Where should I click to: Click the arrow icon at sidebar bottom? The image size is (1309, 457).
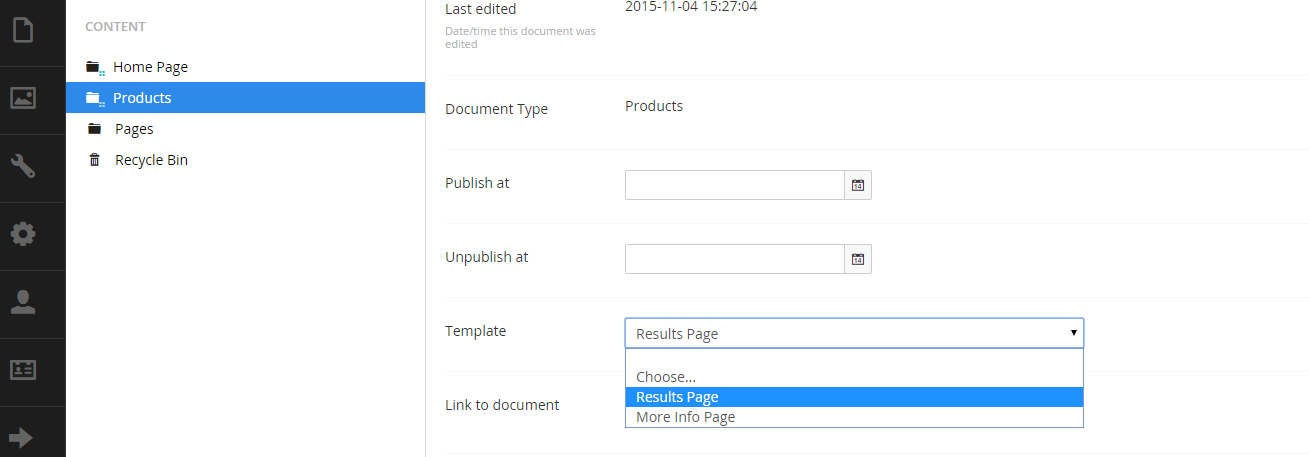click(x=22, y=437)
